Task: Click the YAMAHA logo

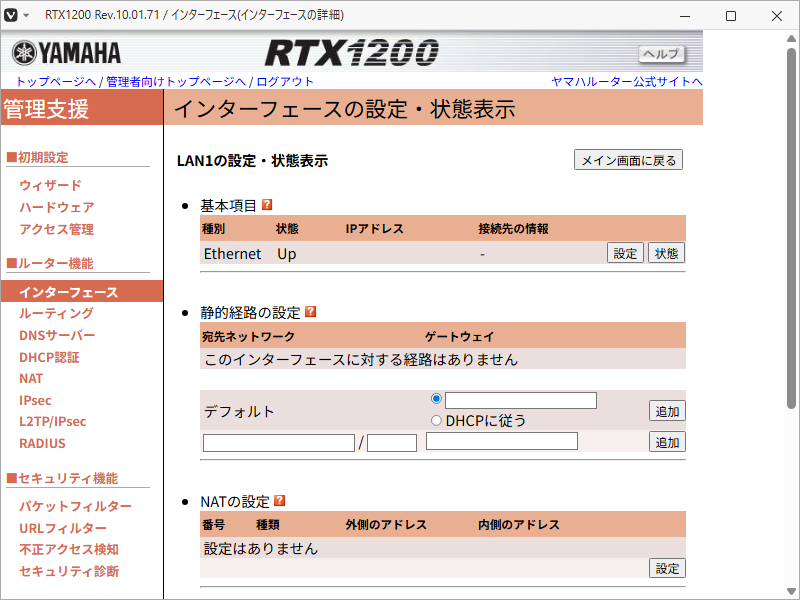Action: pyautogui.click(x=66, y=53)
